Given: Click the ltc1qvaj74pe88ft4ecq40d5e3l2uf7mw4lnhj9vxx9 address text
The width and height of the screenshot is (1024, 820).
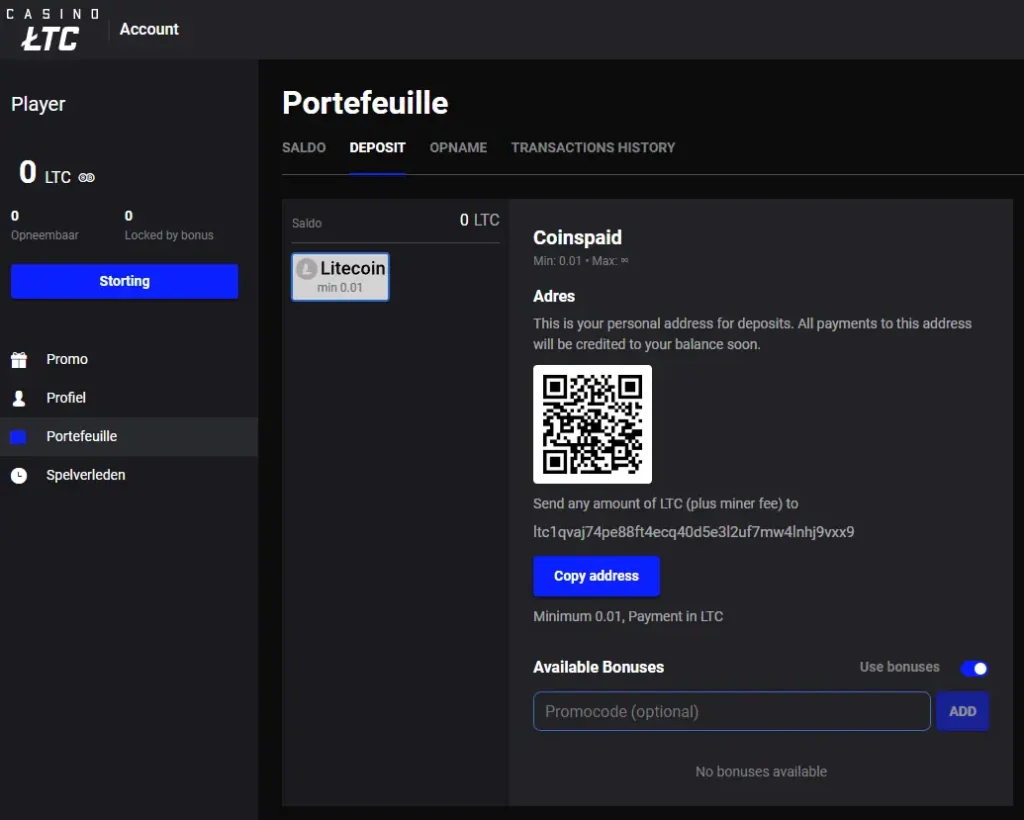Looking at the screenshot, I should tap(694, 532).
